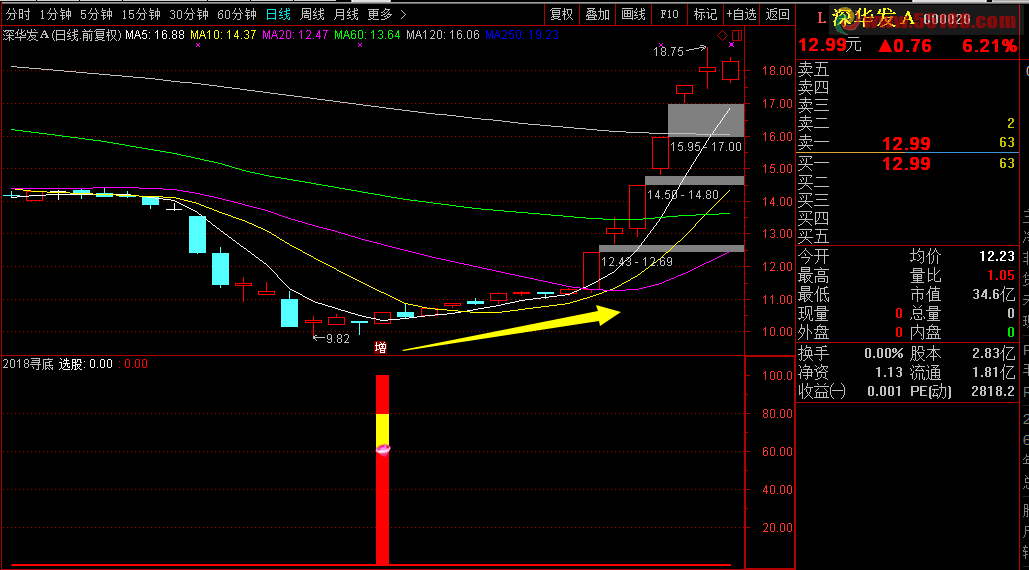This screenshot has width=1029, height=570.
Task: Click the 15.95 - 17.00 gap label
Action: pyautogui.click(x=706, y=147)
